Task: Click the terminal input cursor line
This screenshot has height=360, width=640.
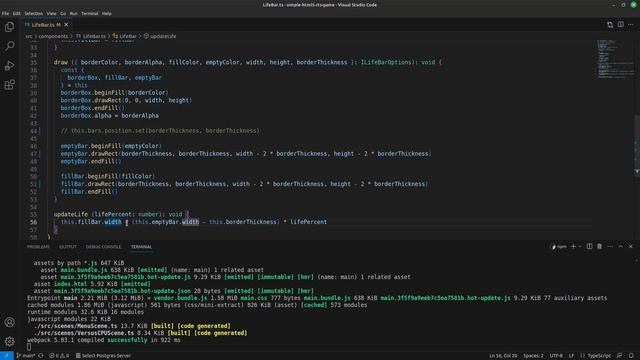Action: point(29,347)
